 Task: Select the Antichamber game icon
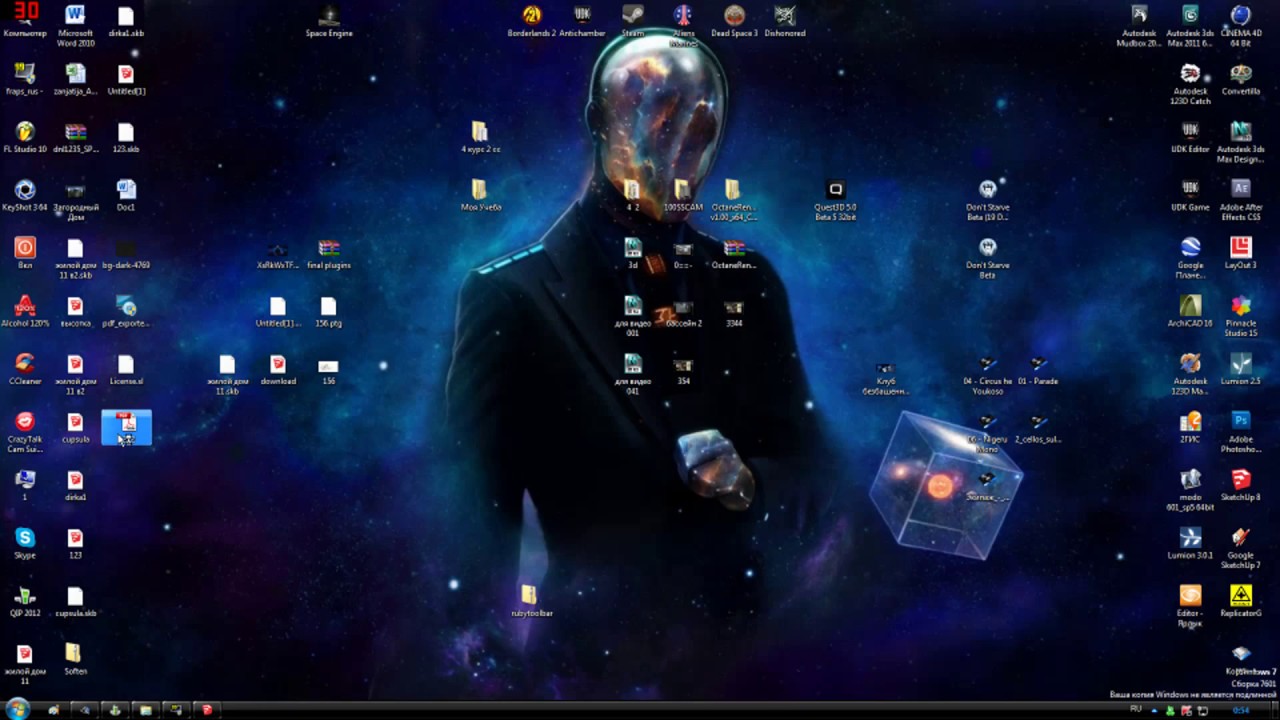(x=582, y=20)
